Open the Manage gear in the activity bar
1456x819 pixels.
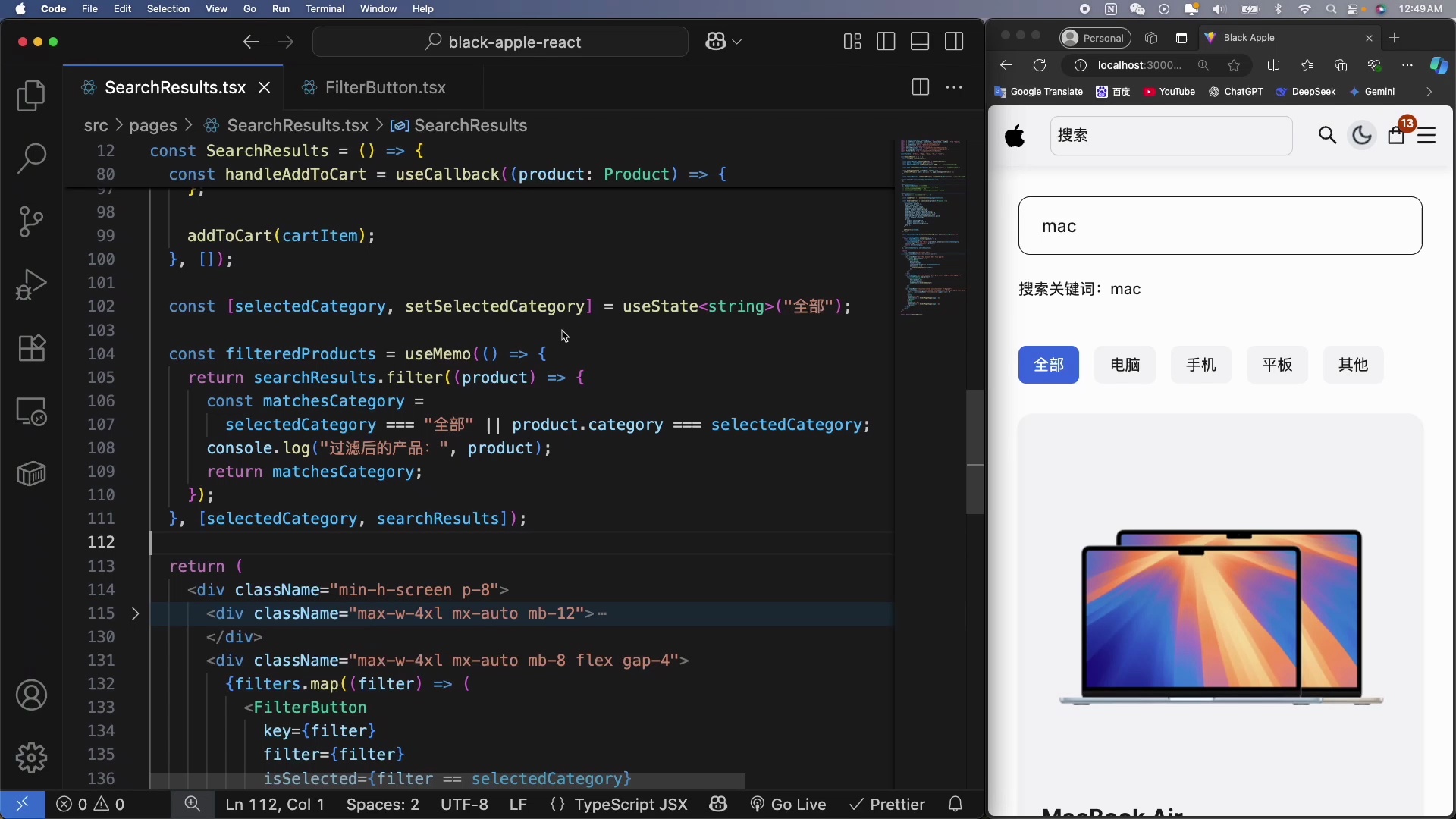[31, 758]
